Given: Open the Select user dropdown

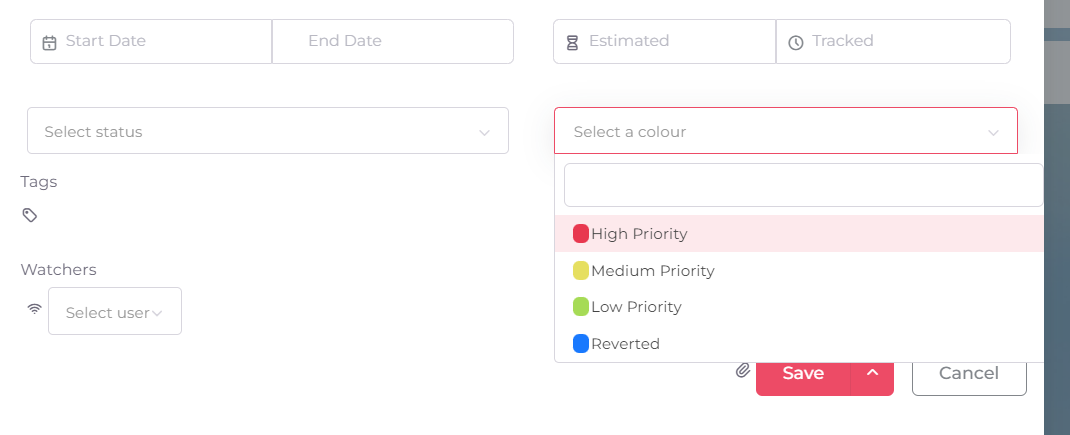Looking at the screenshot, I should click(115, 312).
